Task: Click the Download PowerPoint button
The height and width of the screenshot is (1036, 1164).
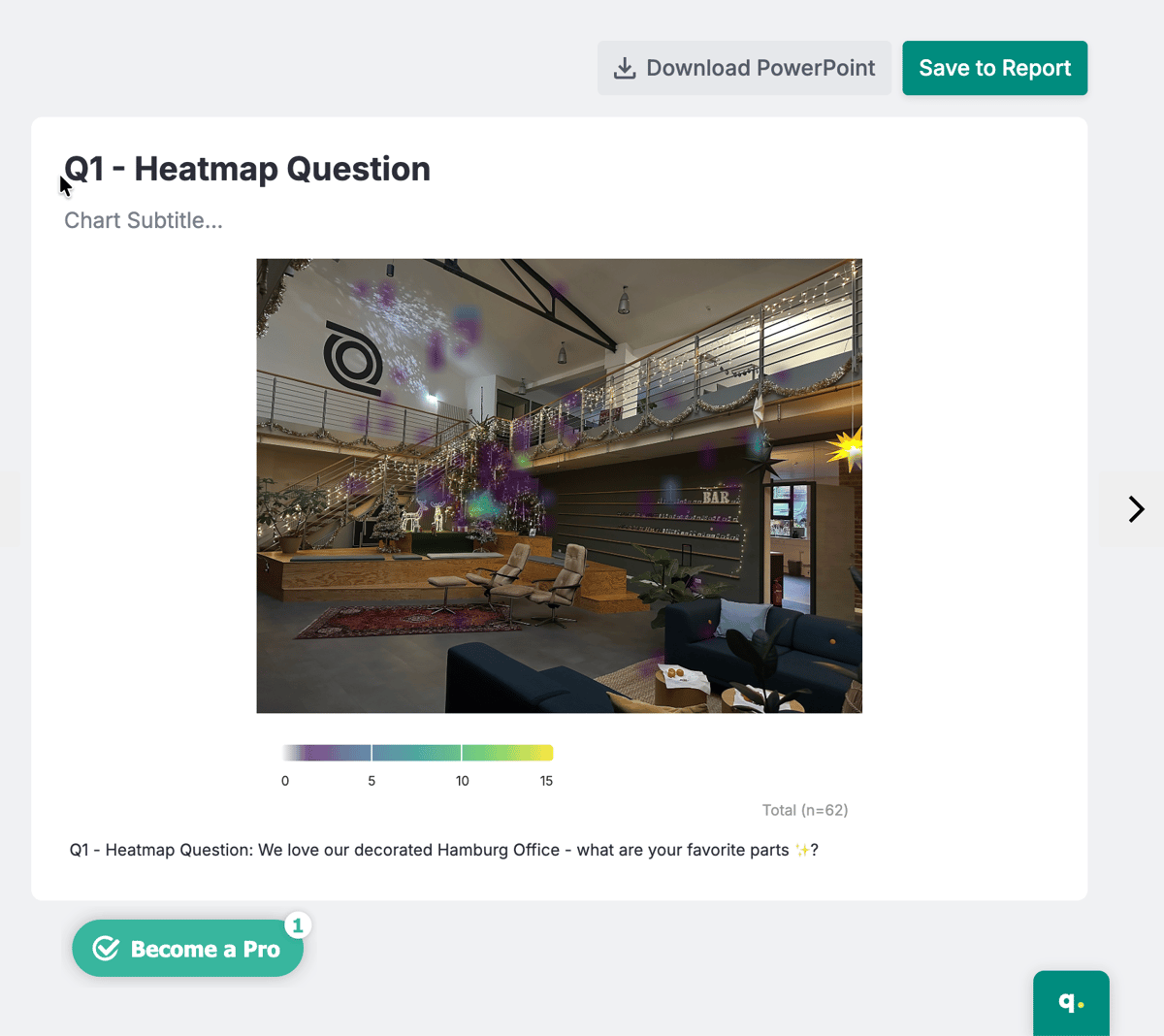Action: [x=744, y=68]
